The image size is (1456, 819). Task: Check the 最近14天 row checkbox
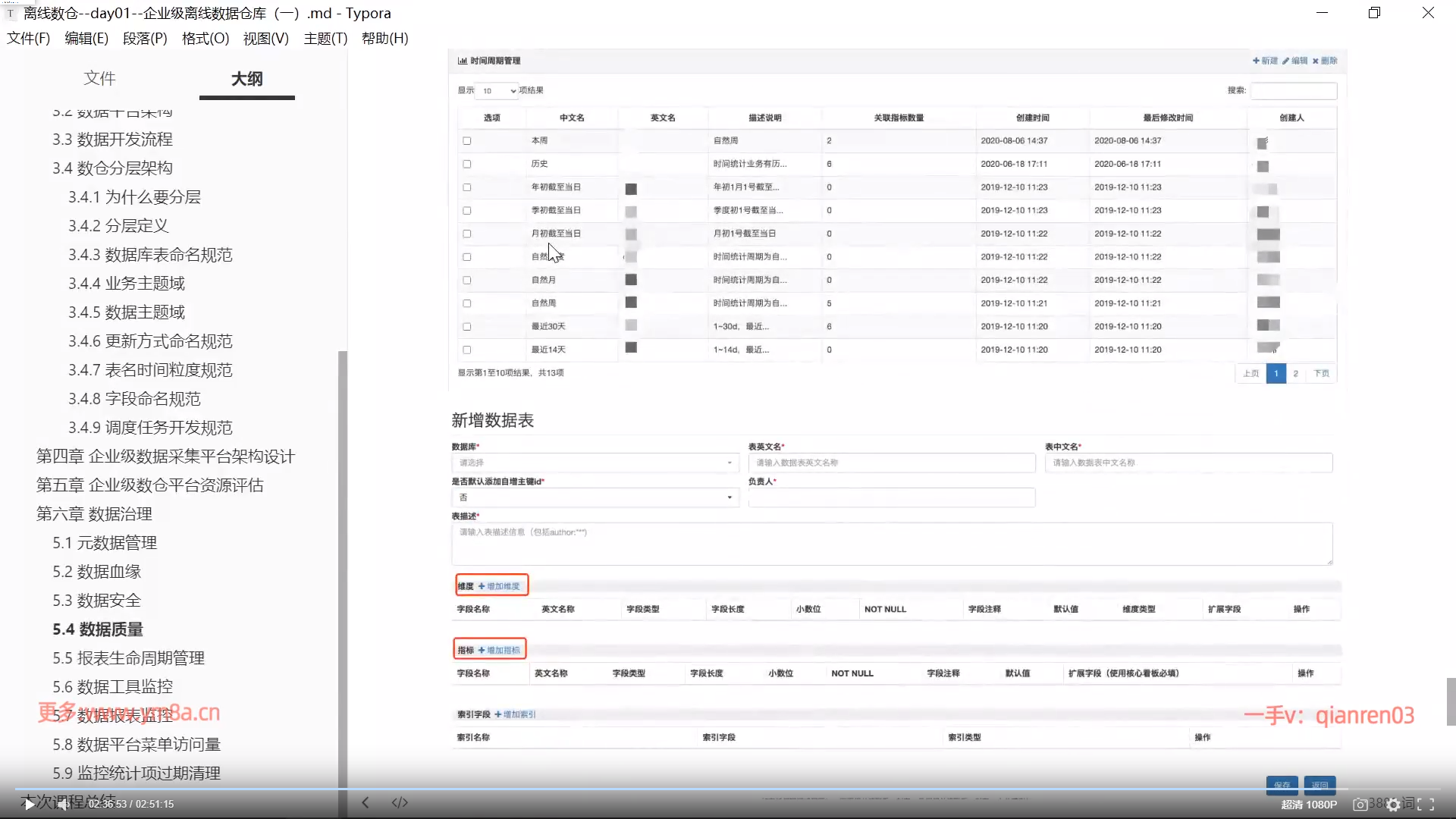(467, 350)
